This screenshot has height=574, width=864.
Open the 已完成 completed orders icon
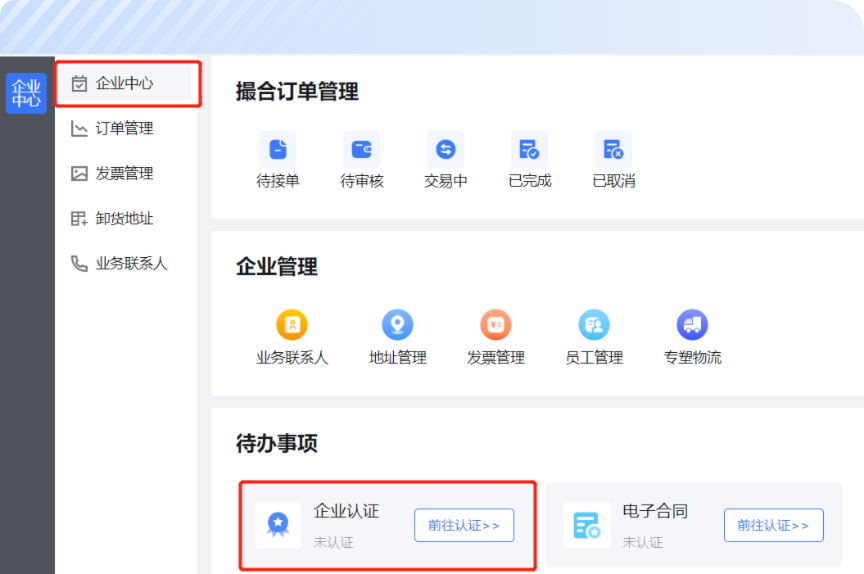coord(530,149)
